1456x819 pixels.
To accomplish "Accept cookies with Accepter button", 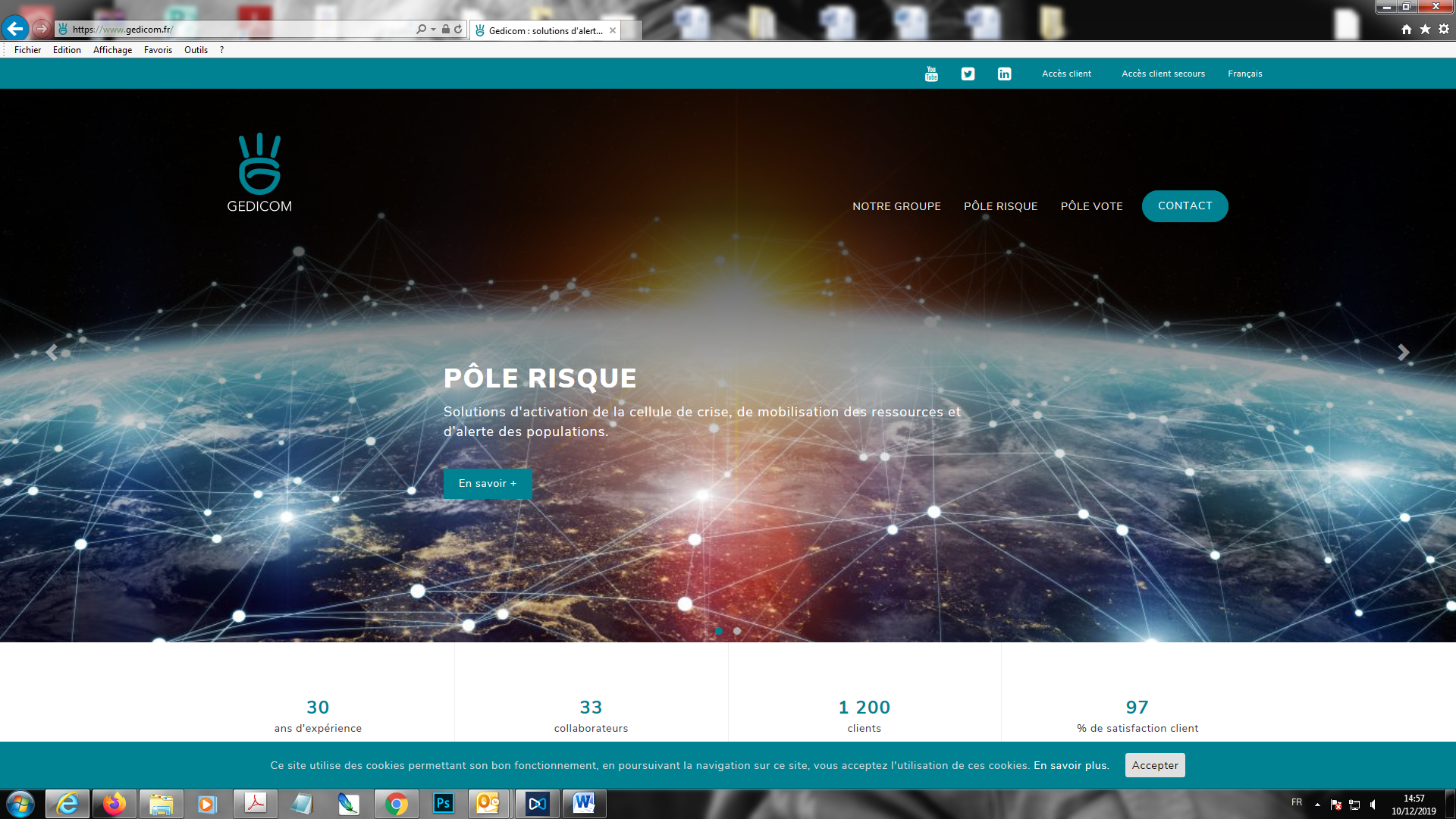I will coord(1155,765).
